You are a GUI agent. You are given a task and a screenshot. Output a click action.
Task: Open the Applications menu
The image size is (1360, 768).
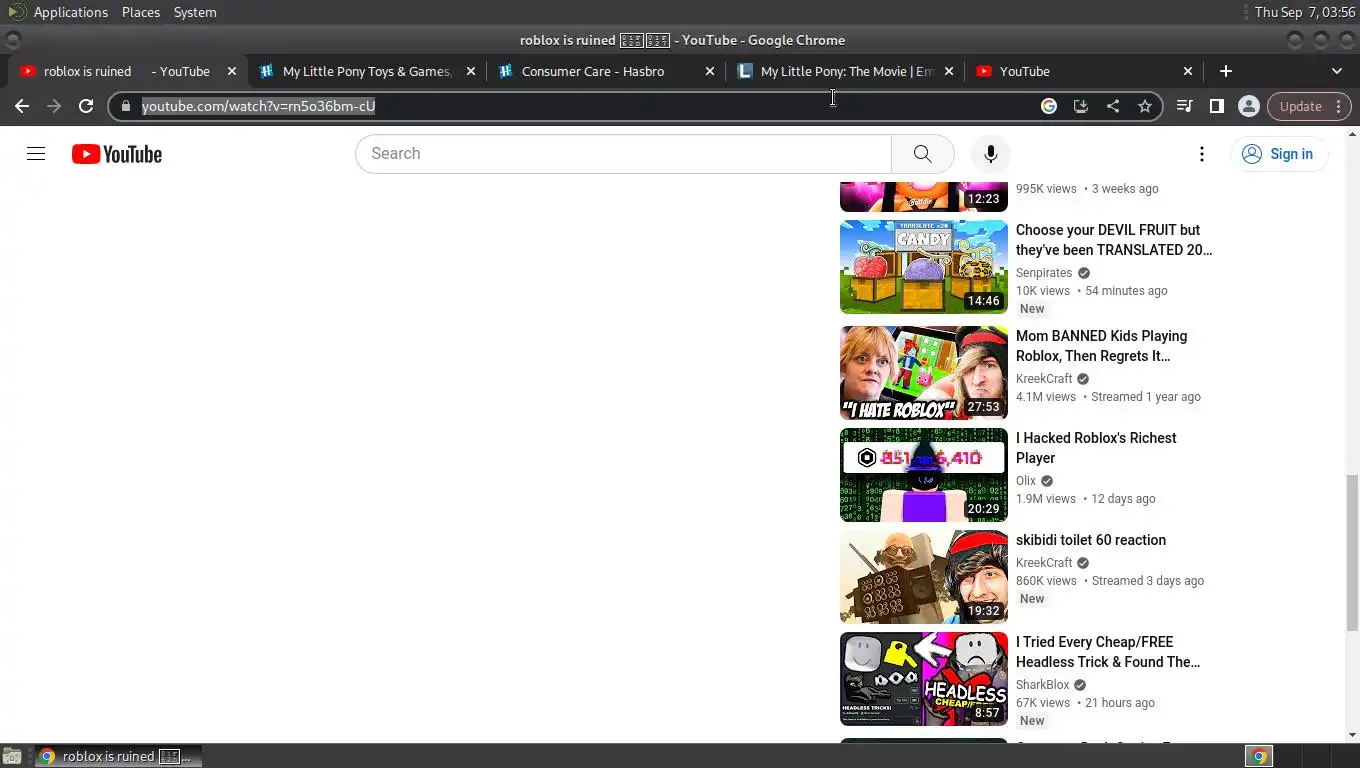[70, 12]
